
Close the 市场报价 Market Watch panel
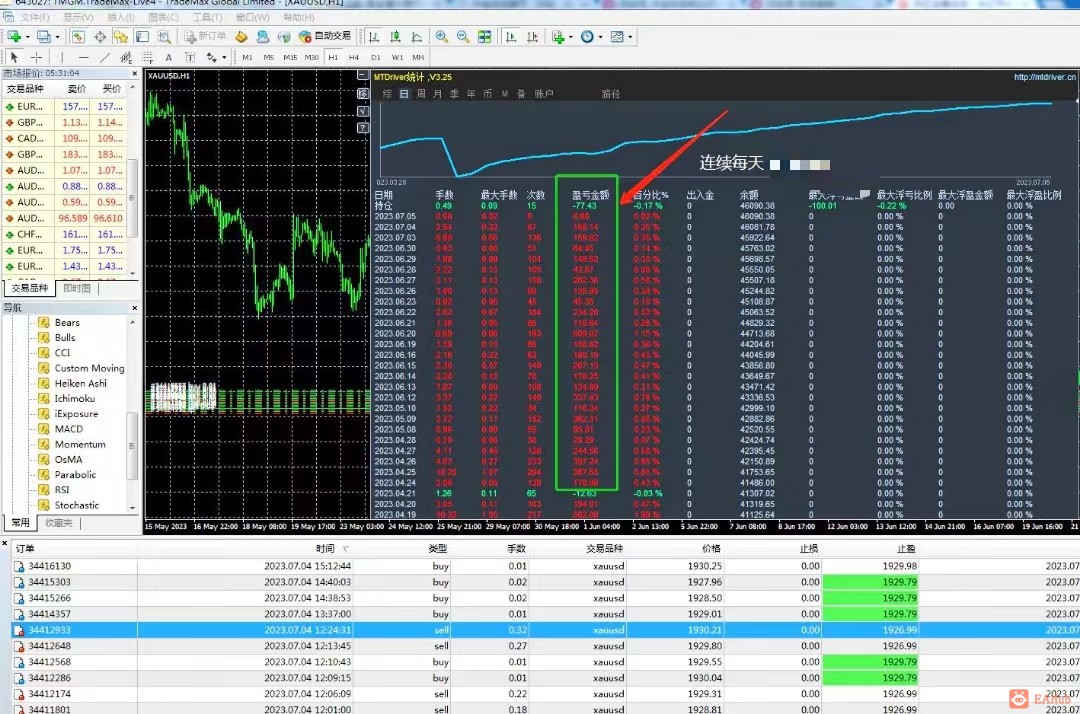tap(134, 73)
